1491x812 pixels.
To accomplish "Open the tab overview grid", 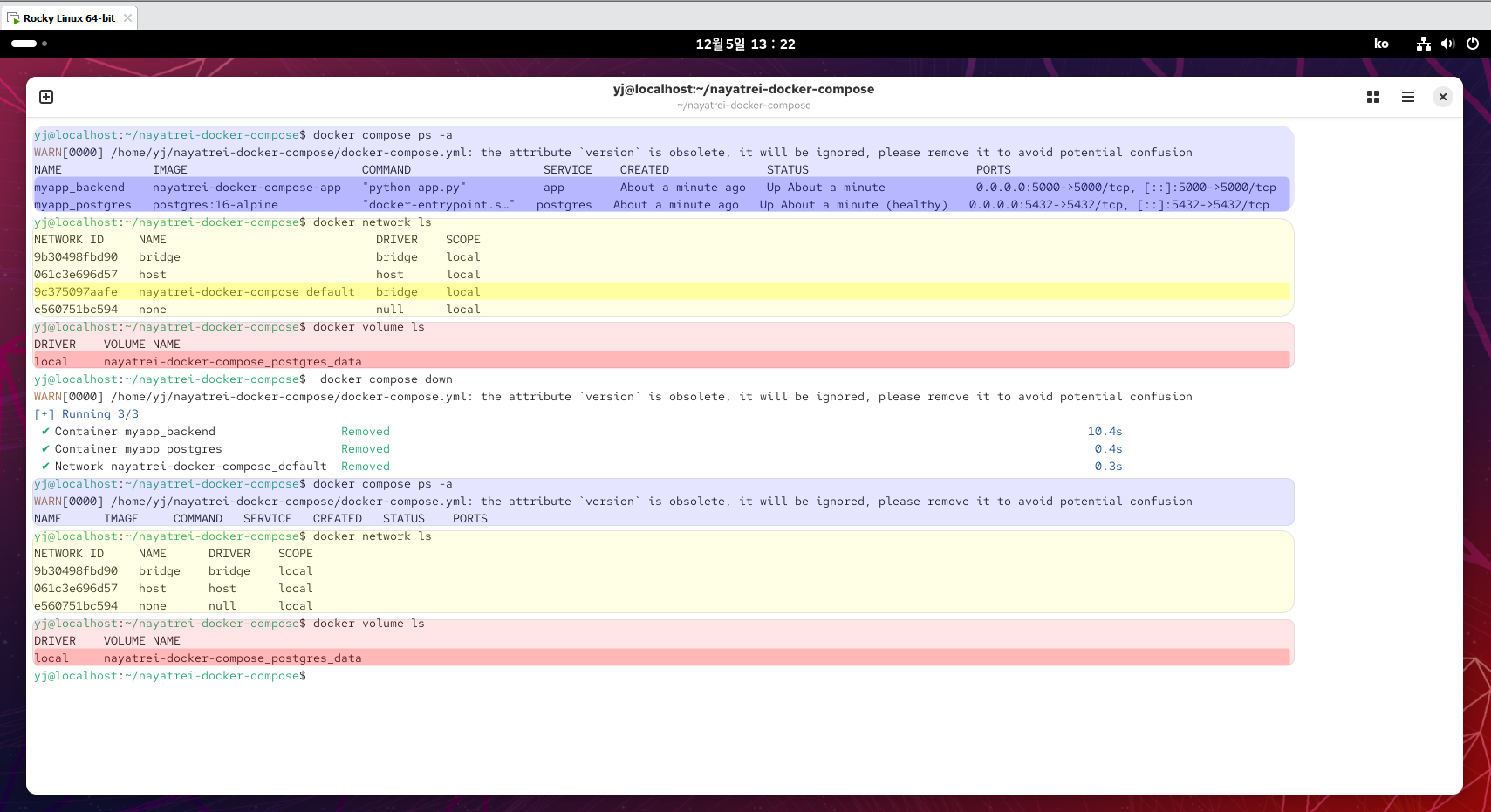I will tap(1373, 97).
